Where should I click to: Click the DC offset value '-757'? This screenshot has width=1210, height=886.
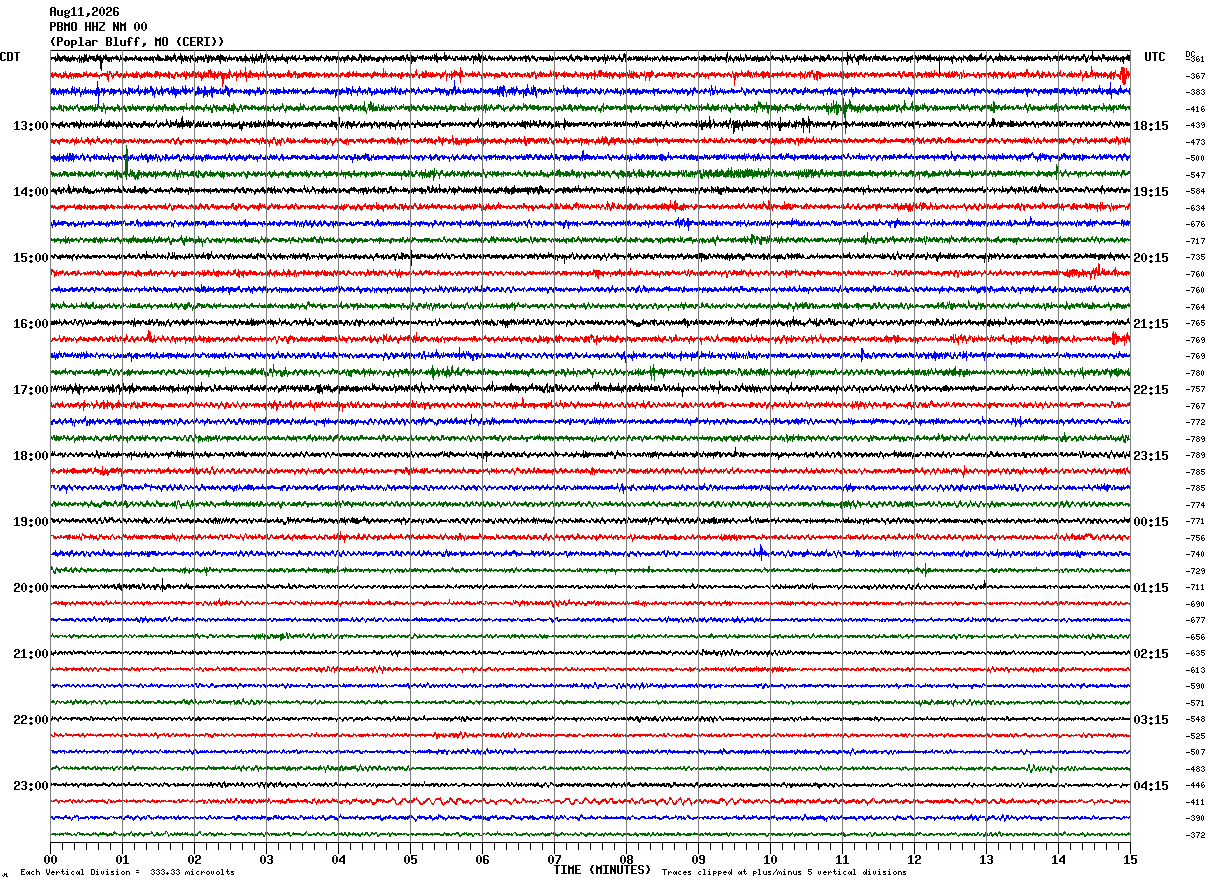click(x=1195, y=389)
